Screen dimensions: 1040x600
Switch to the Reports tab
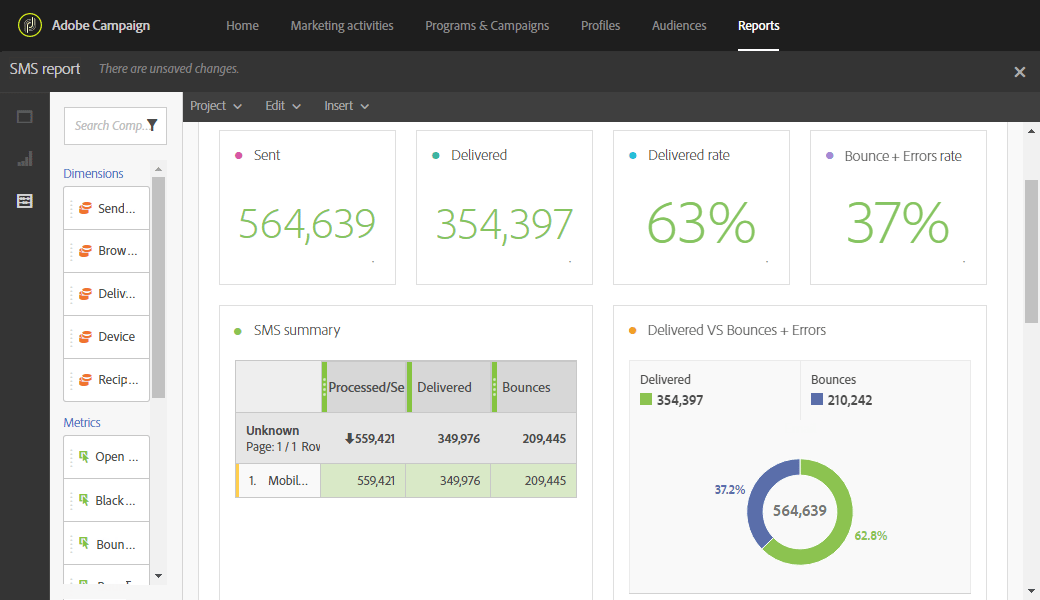click(x=759, y=26)
